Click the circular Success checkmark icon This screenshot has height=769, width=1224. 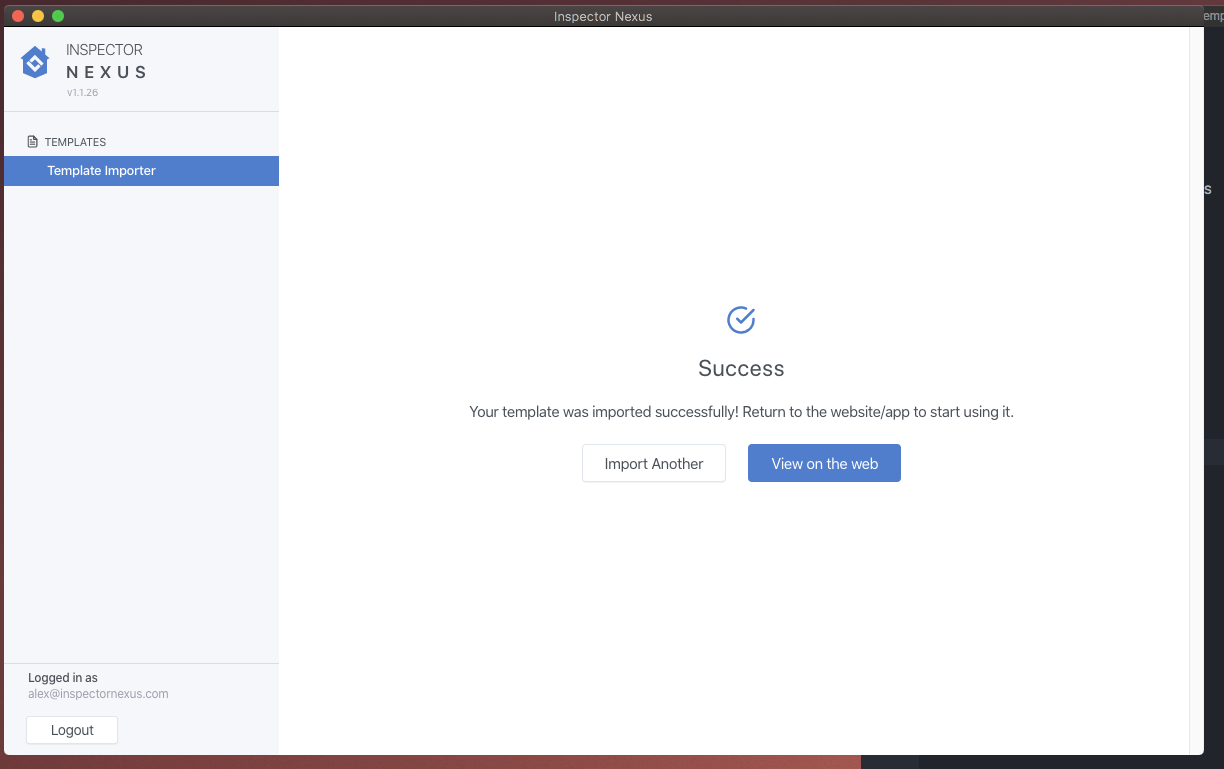pos(741,320)
